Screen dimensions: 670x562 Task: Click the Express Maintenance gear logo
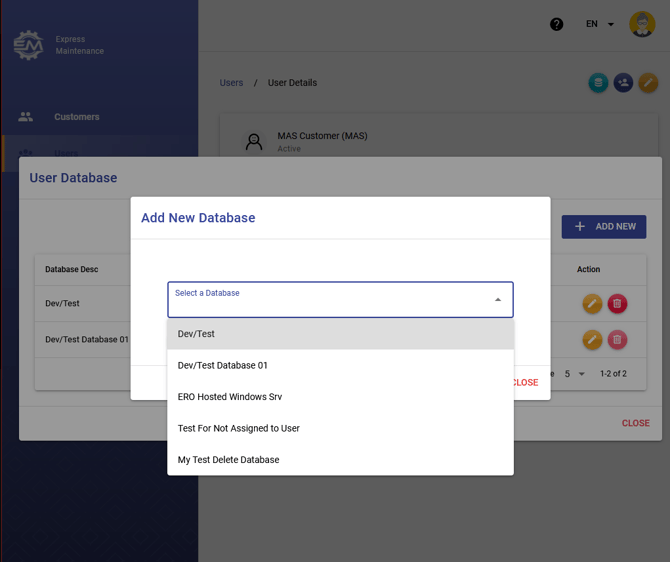[x=28, y=45]
